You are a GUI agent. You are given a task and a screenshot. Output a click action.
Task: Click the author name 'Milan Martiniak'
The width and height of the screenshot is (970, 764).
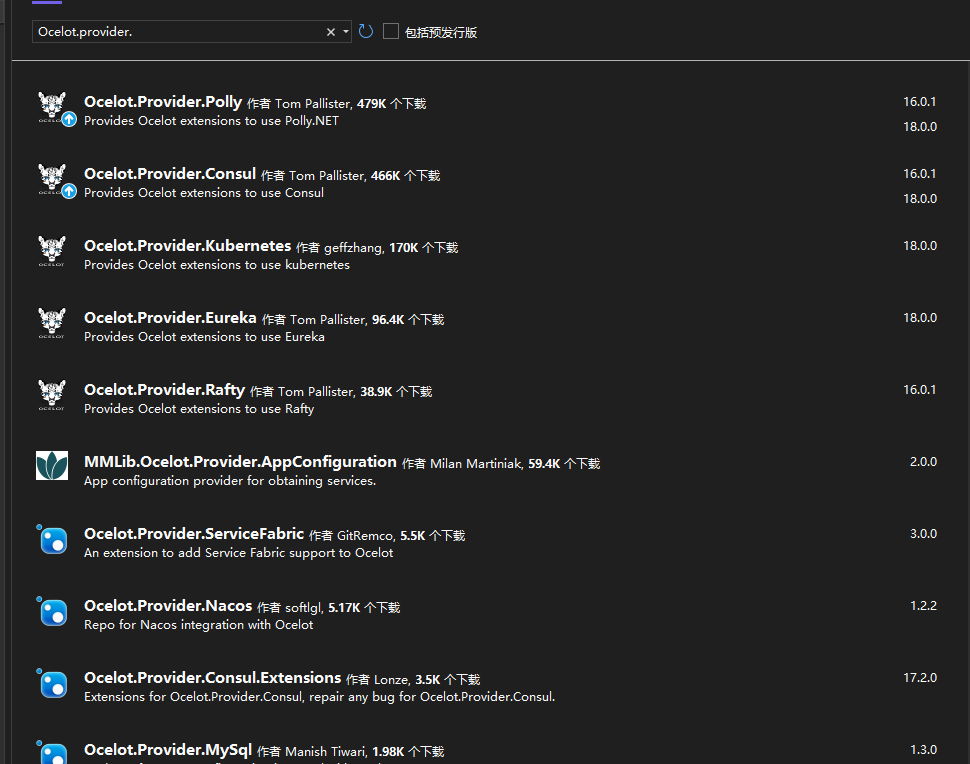coord(476,463)
